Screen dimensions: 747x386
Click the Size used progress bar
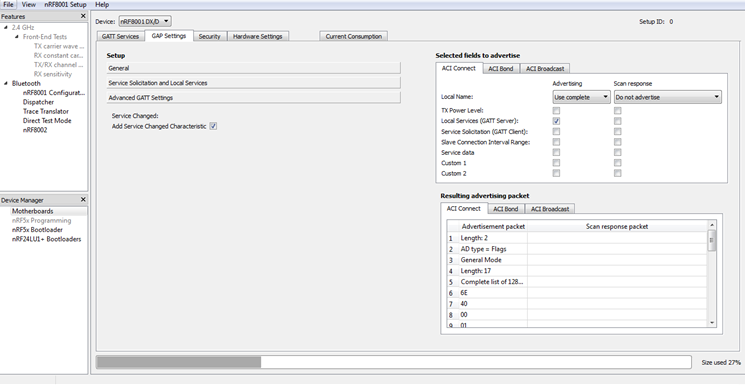(x=394, y=362)
